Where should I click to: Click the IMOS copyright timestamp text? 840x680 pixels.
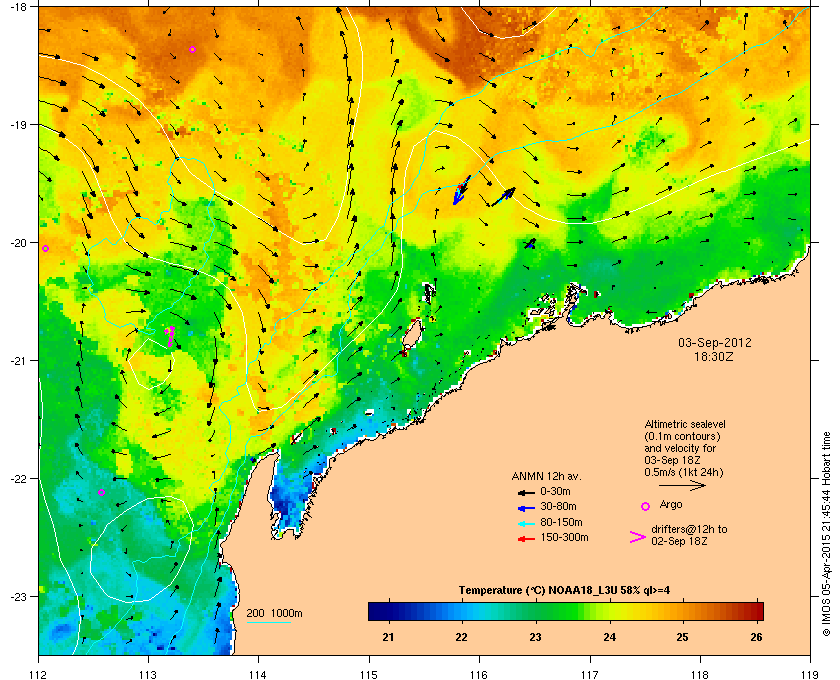click(x=827, y=534)
